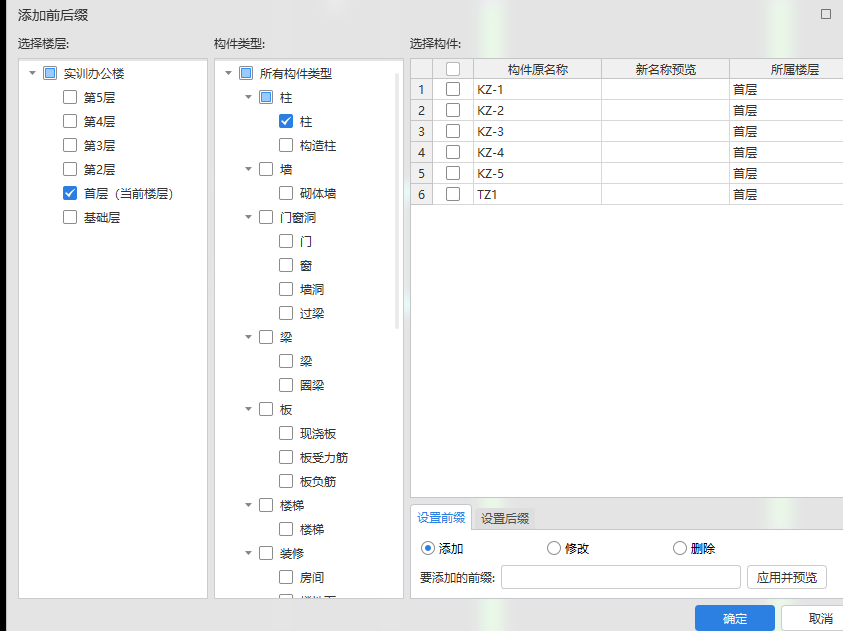Focus the 要添加的前缀 input field
Screen dimensions: 843x631
(x=621, y=577)
